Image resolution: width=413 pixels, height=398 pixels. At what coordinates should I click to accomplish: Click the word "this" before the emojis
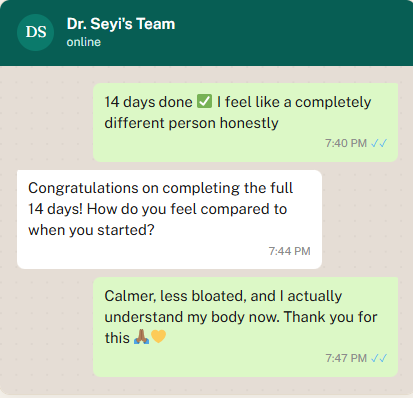click(x=117, y=338)
